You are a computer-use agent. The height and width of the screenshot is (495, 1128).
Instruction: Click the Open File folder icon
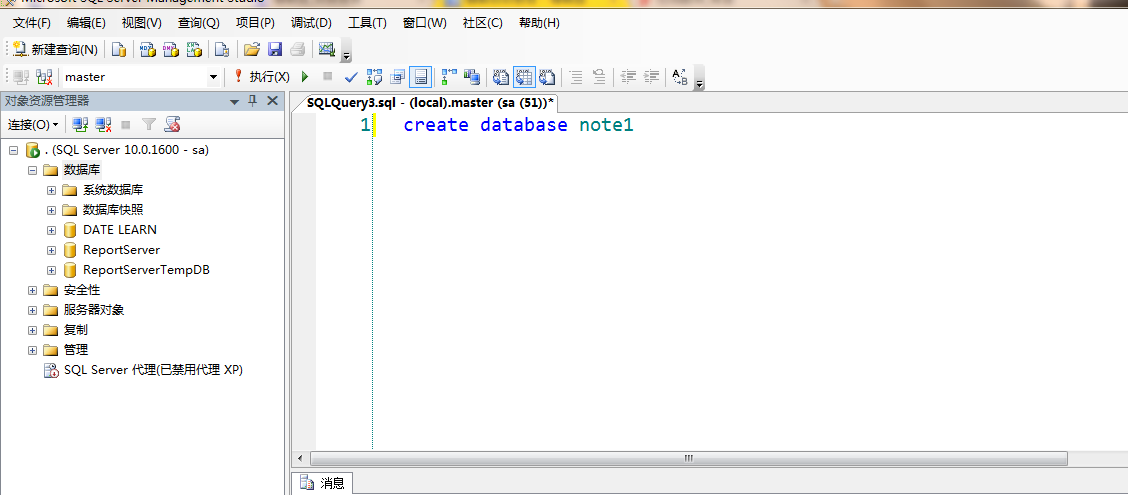[x=251, y=50]
